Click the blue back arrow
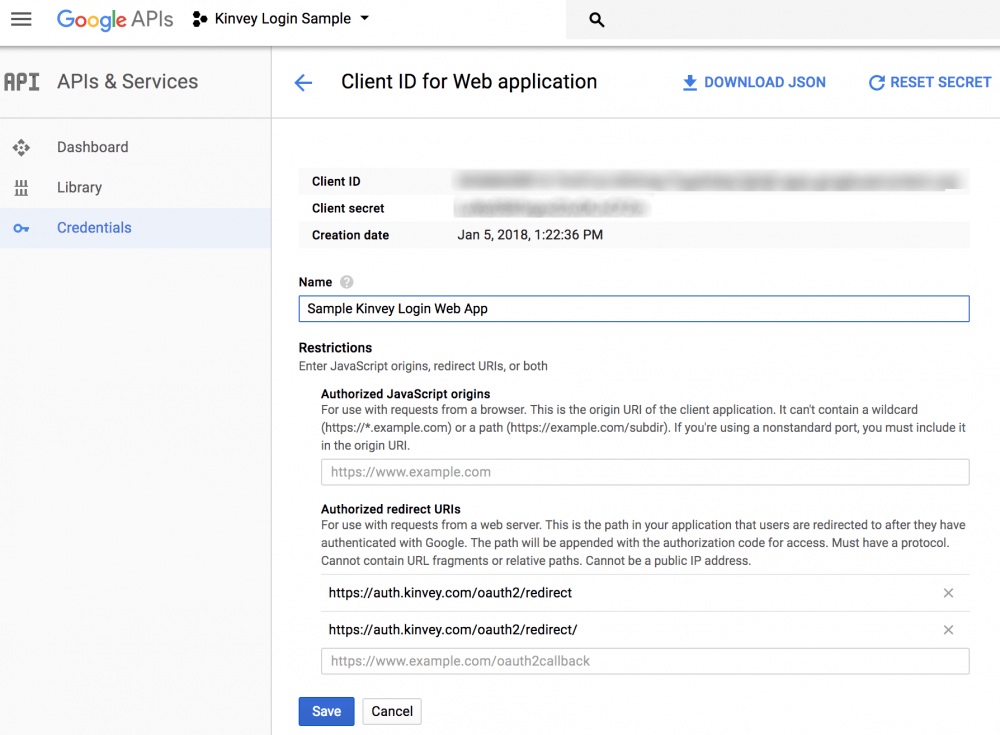Image resolution: width=1000 pixels, height=735 pixels. pyautogui.click(x=303, y=83)
